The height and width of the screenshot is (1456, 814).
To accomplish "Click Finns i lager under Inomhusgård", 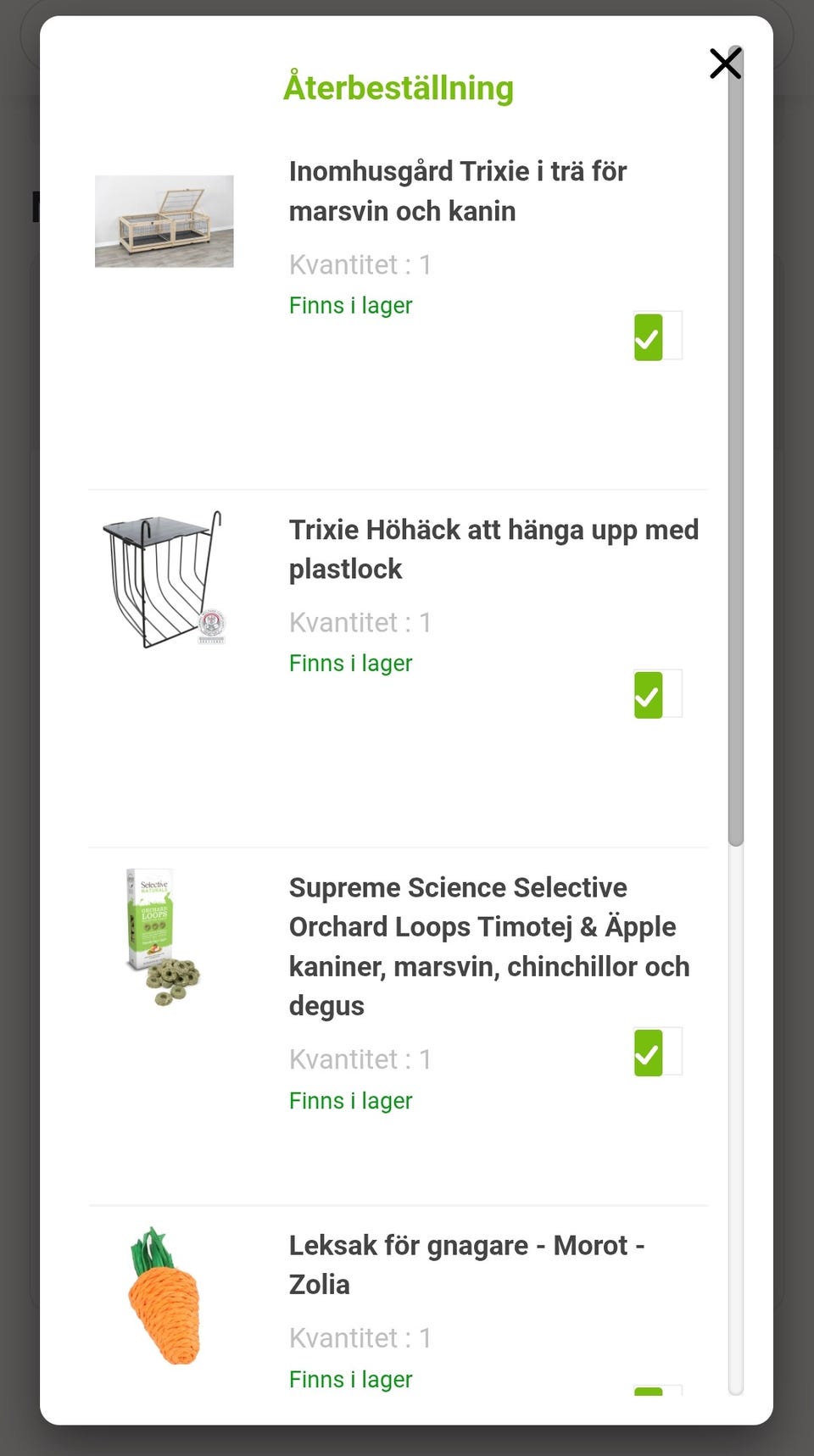I will 351,305.
